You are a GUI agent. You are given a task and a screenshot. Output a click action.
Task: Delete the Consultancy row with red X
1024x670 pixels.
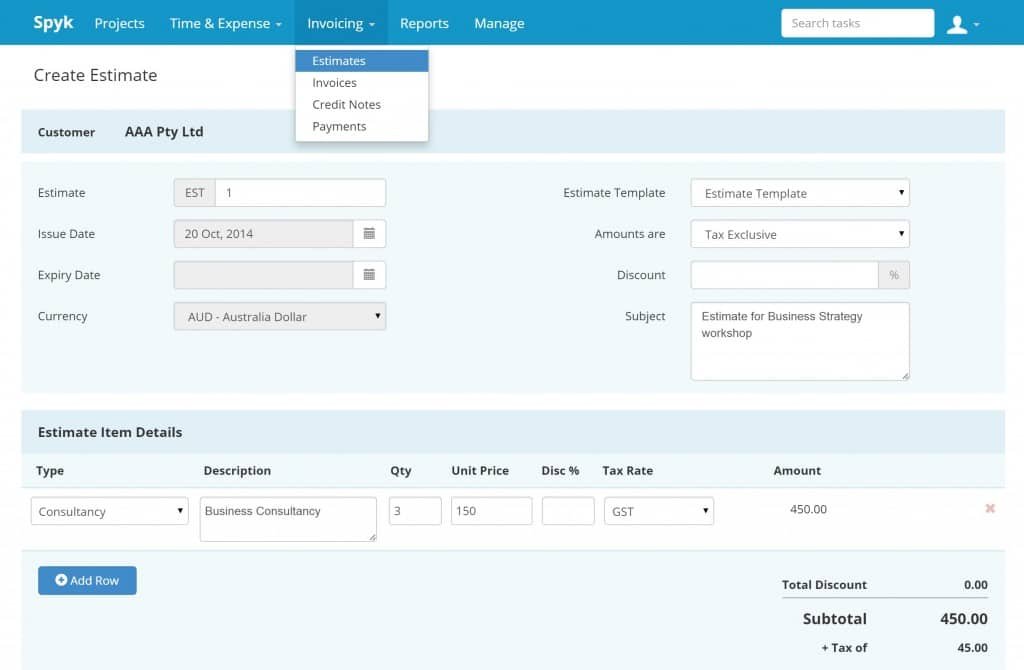pyautogui.click(x=989, y=509)
